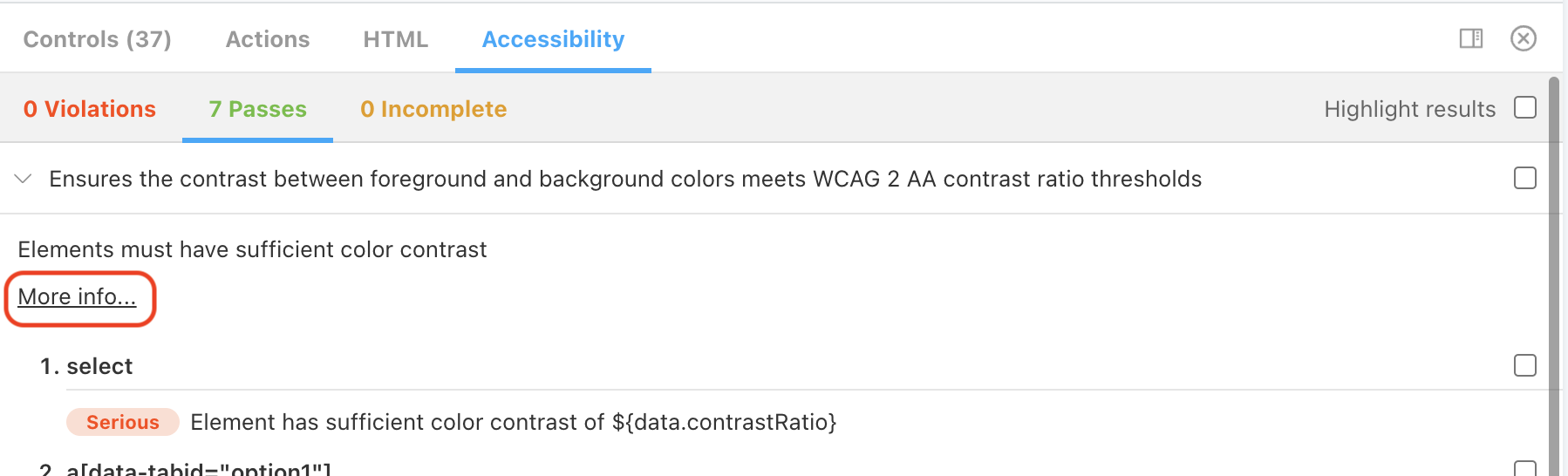The height and width of the screenshot is (476, 1568).
Task: Close the addons panel with X icon
Action: (x=1524, y=38)
